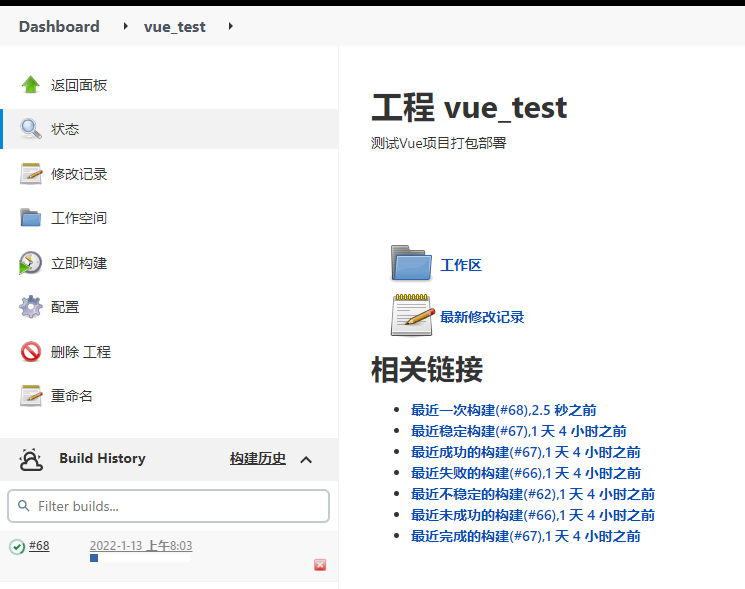Click the 相关链接 heading
The height and width of the screenshot is (589, 745).
point(427,370)
